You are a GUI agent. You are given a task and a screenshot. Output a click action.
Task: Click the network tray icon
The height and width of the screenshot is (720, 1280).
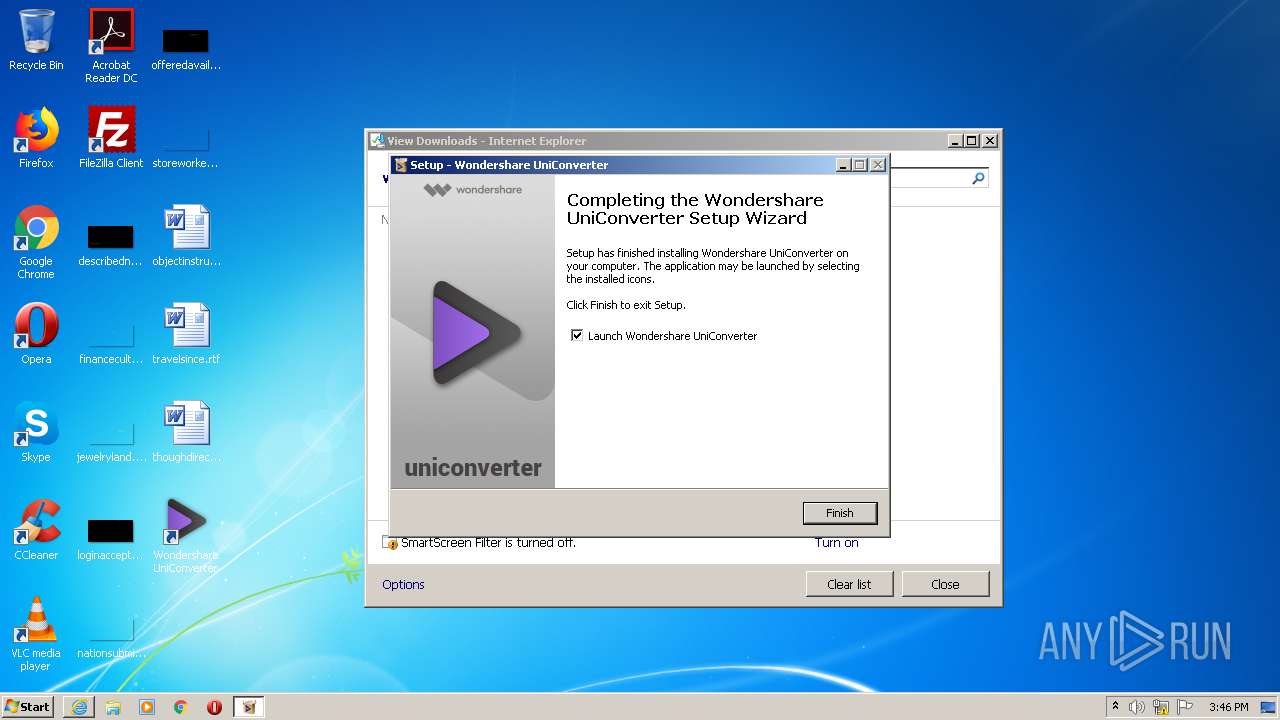coord(1161,707)
